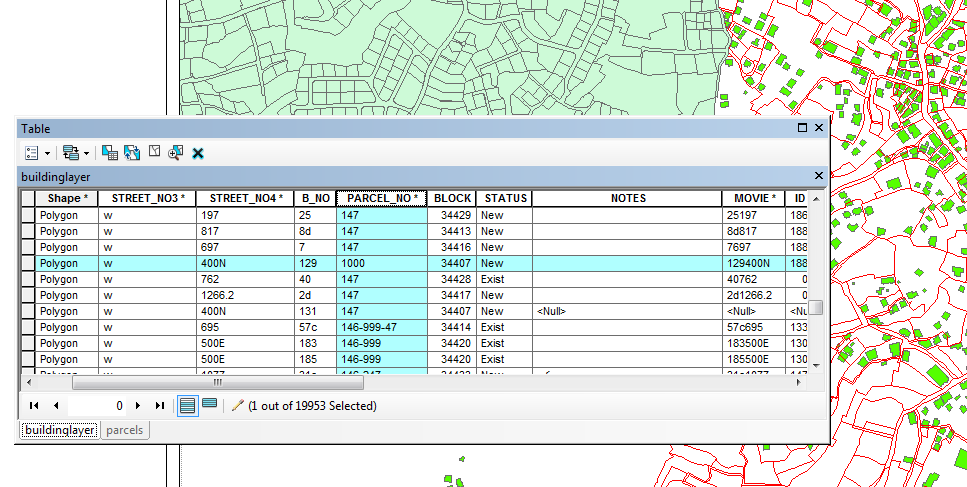Select the row selector for 400N, B_NO 129
Image resolution: width=967 pixels, height=487 pixels.
pos(28,263)
